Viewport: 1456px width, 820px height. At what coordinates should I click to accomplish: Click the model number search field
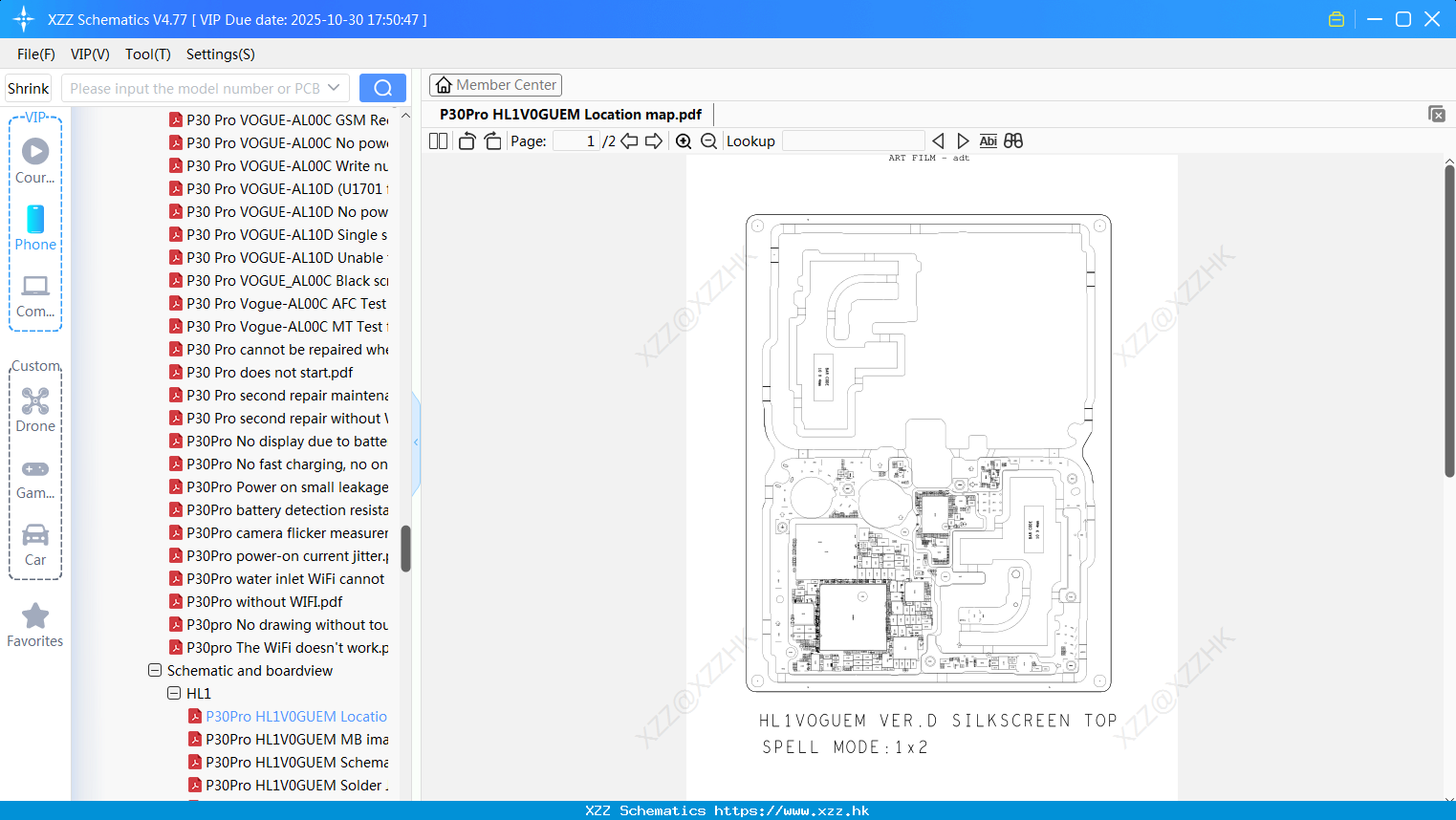coord(196,88)
